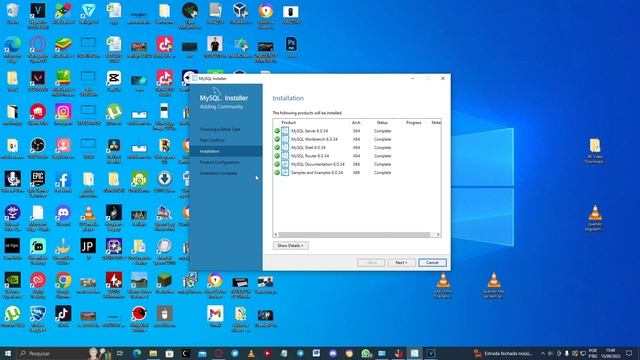Click the Product column header
The image size is (640, 360).
coord(289,122)
